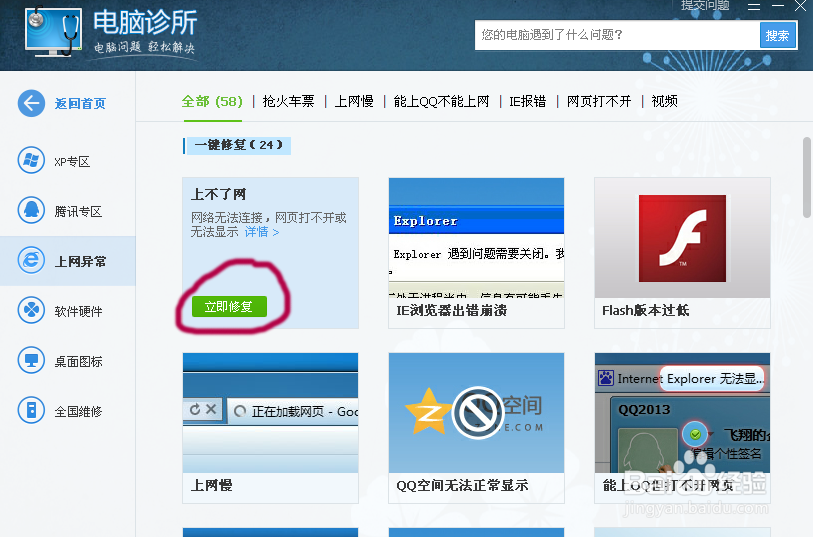Open the 上网慢 category tab
This screenshot has width=813, height=537.
(x=354, y=101)
